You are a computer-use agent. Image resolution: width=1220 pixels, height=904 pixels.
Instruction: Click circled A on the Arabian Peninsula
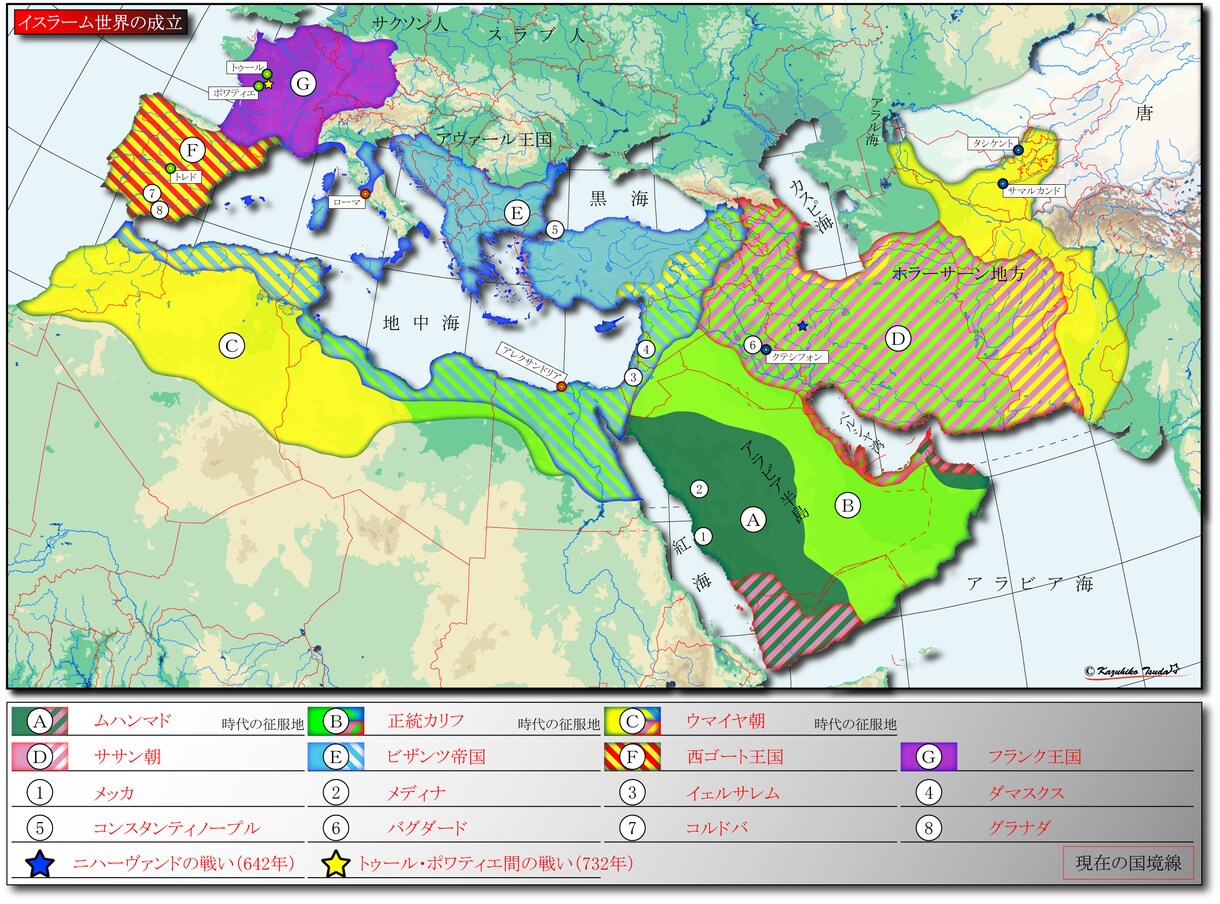click(754, 518)
